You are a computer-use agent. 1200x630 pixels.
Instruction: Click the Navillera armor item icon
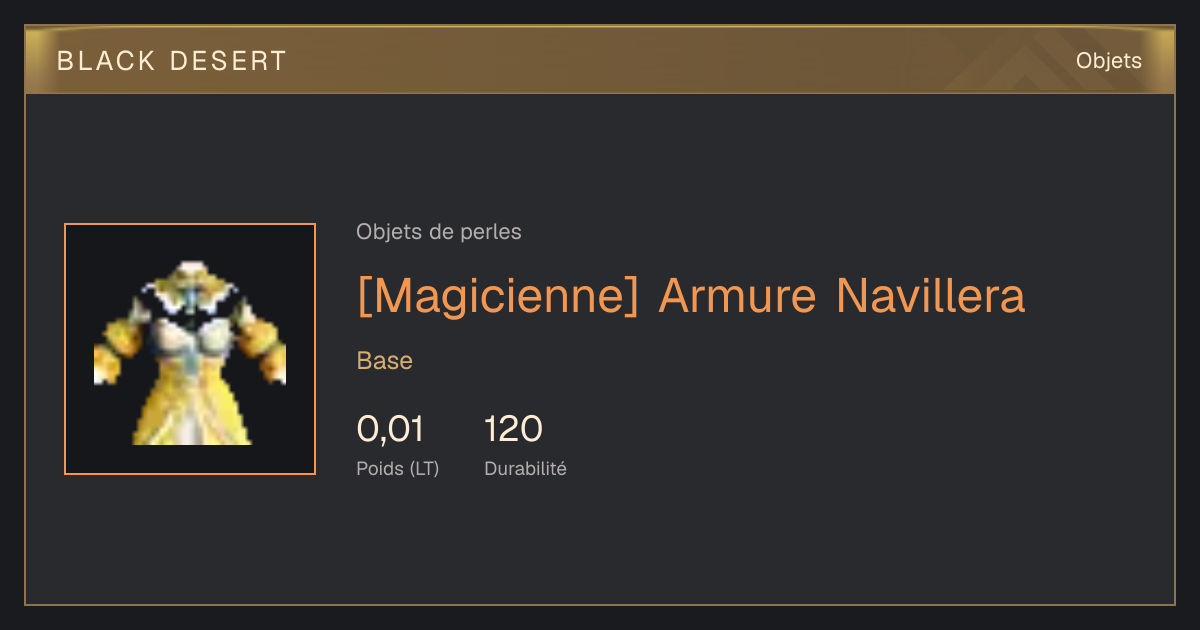coord(190,349)
